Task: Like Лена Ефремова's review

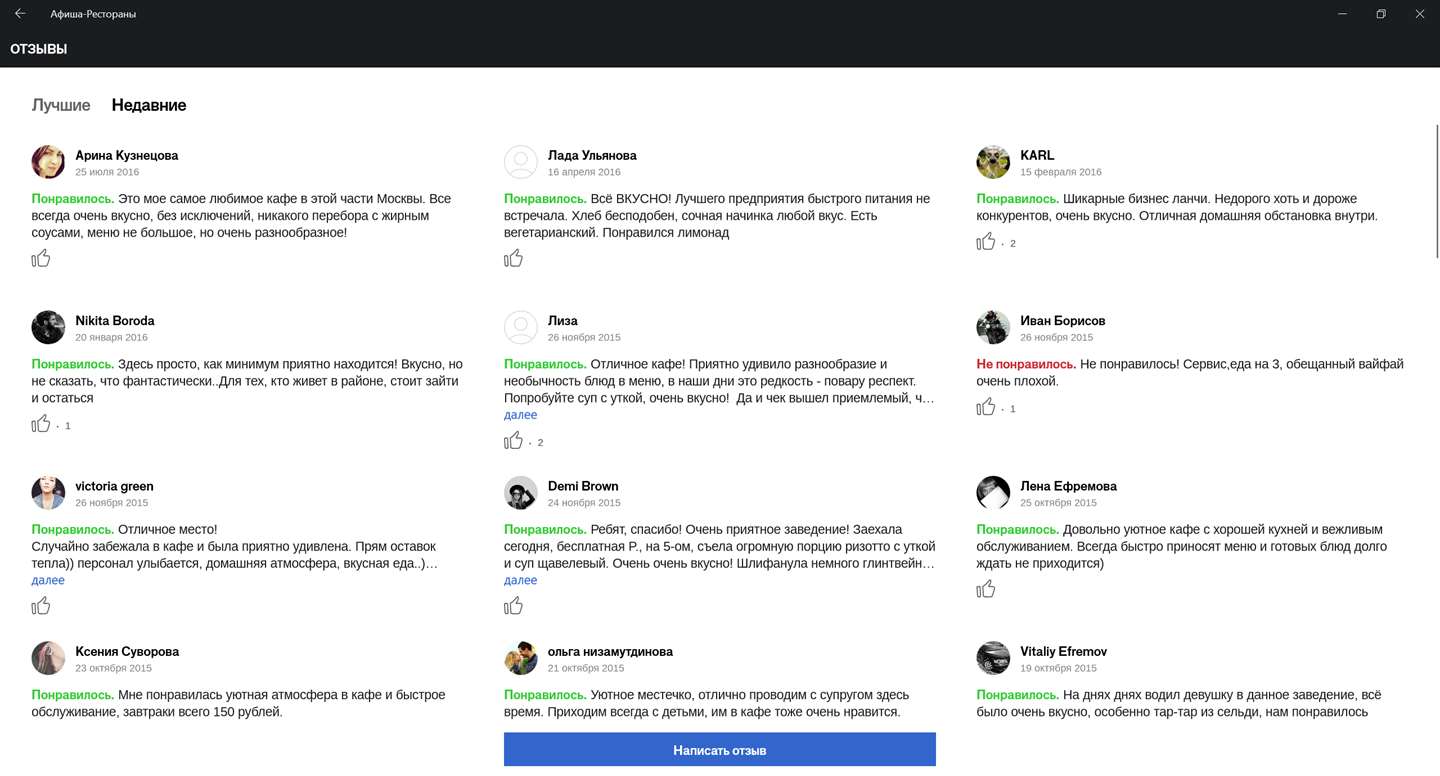Action: pos(986,589)
